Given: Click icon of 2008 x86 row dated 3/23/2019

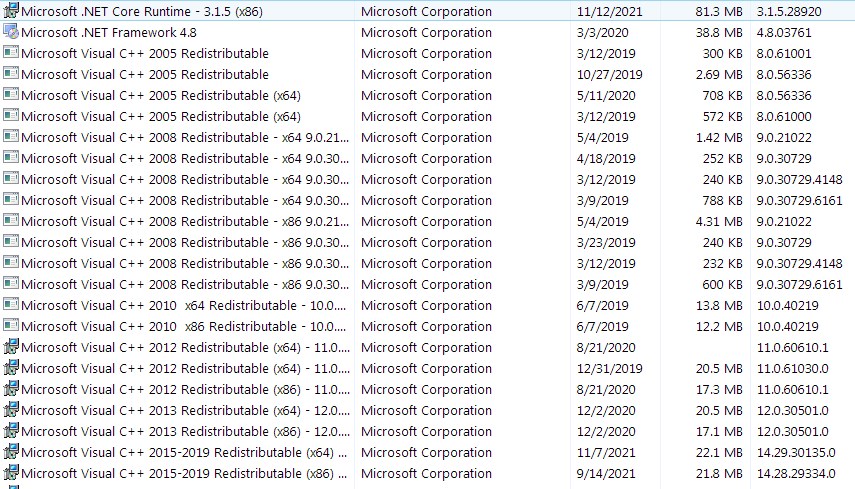Looking at the screenshot, I should click(11, 242).
